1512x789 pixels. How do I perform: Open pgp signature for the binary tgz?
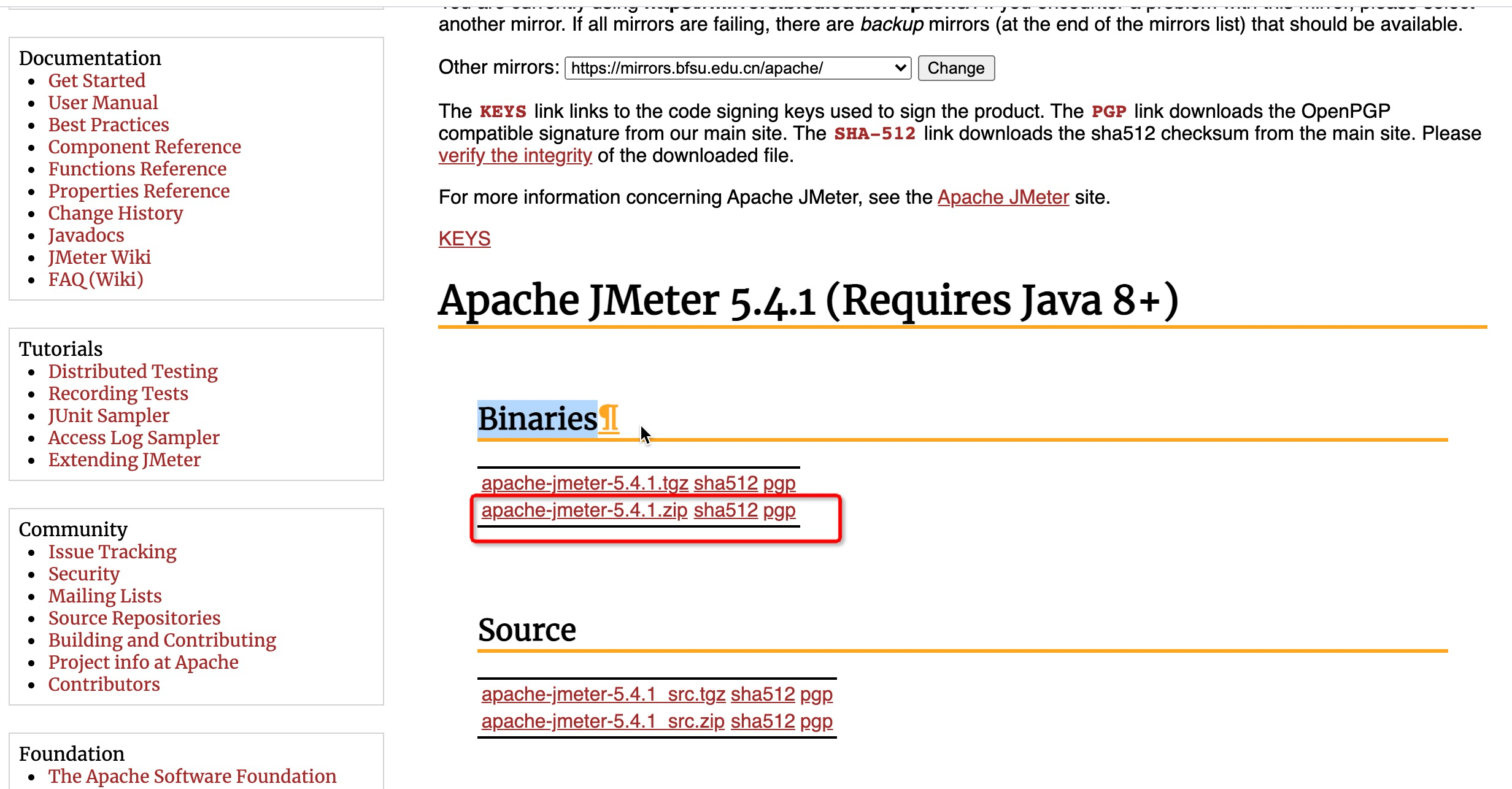click(779, 483)
